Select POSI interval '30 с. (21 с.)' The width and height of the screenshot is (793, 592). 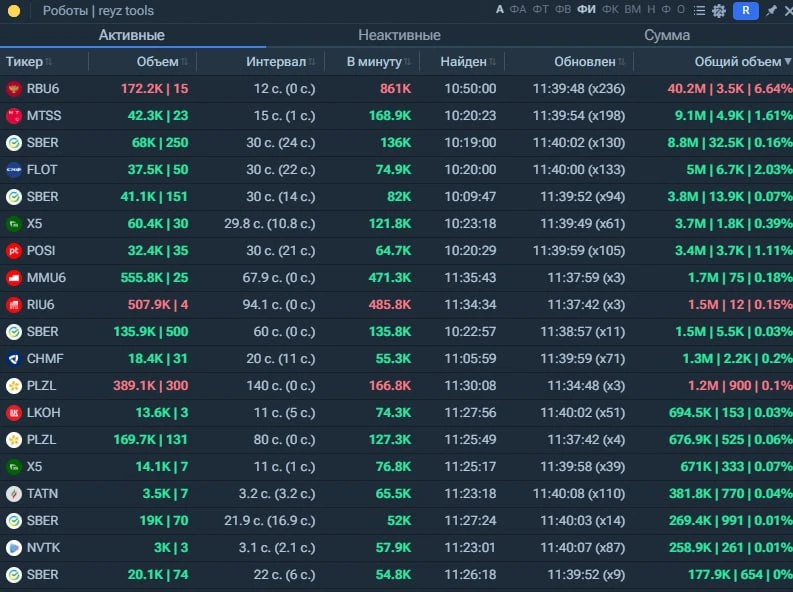(x=281, y=251)
